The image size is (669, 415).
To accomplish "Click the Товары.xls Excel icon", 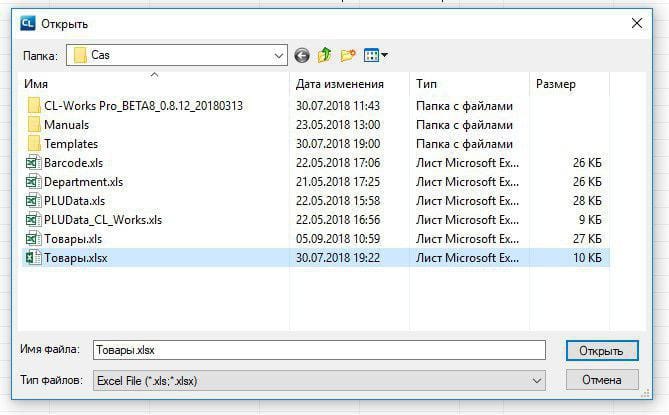I will pyautogui.click(x=34, y=238).
